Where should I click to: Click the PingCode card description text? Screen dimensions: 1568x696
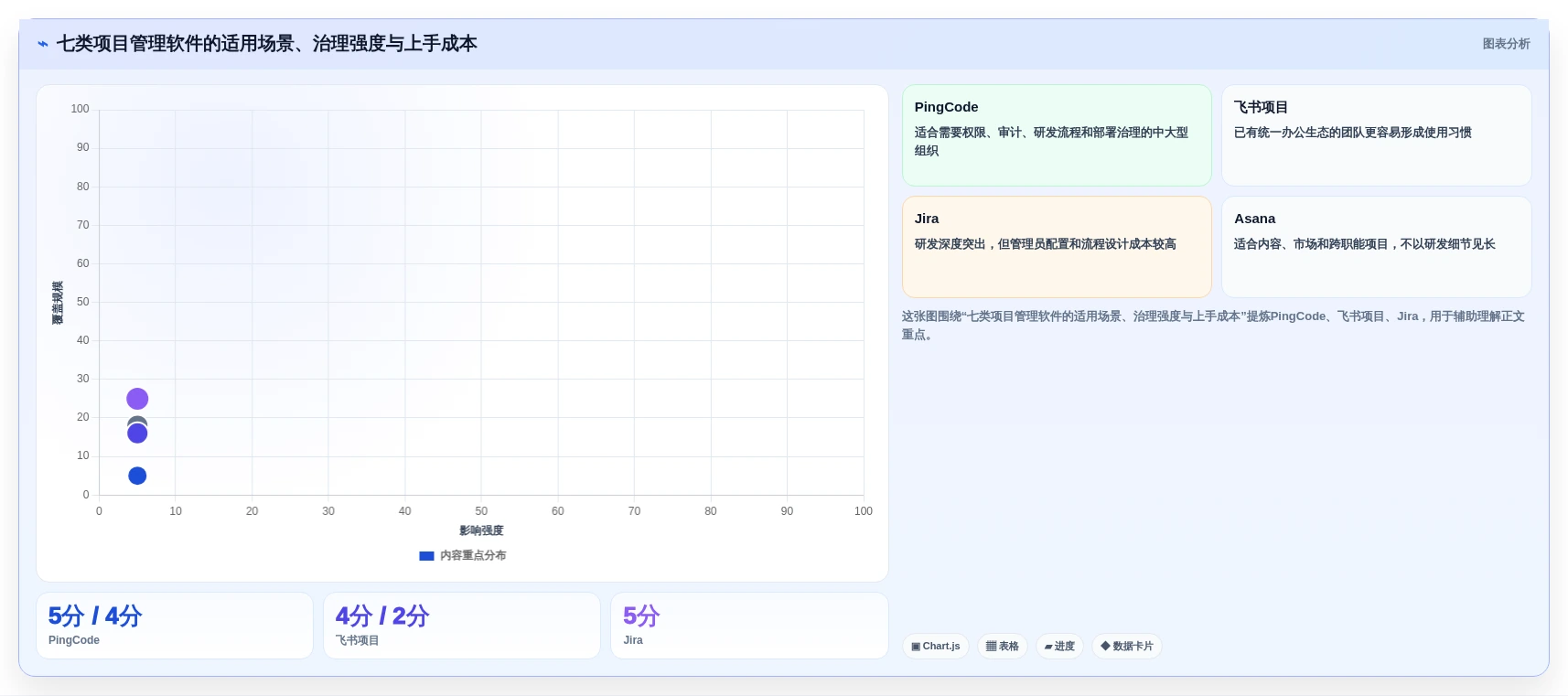1051,142
